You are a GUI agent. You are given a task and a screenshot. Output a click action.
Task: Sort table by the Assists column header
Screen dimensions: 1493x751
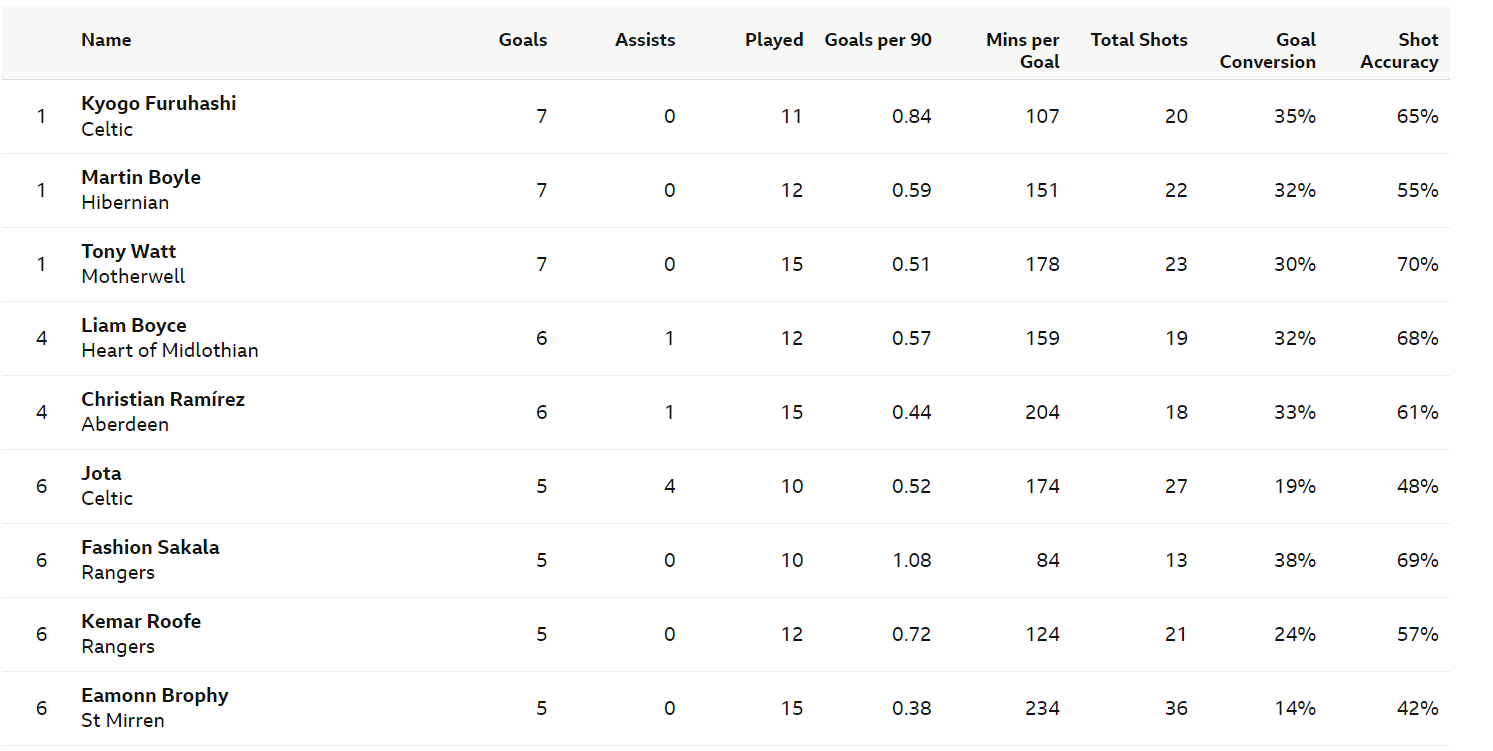click(645, 40)
